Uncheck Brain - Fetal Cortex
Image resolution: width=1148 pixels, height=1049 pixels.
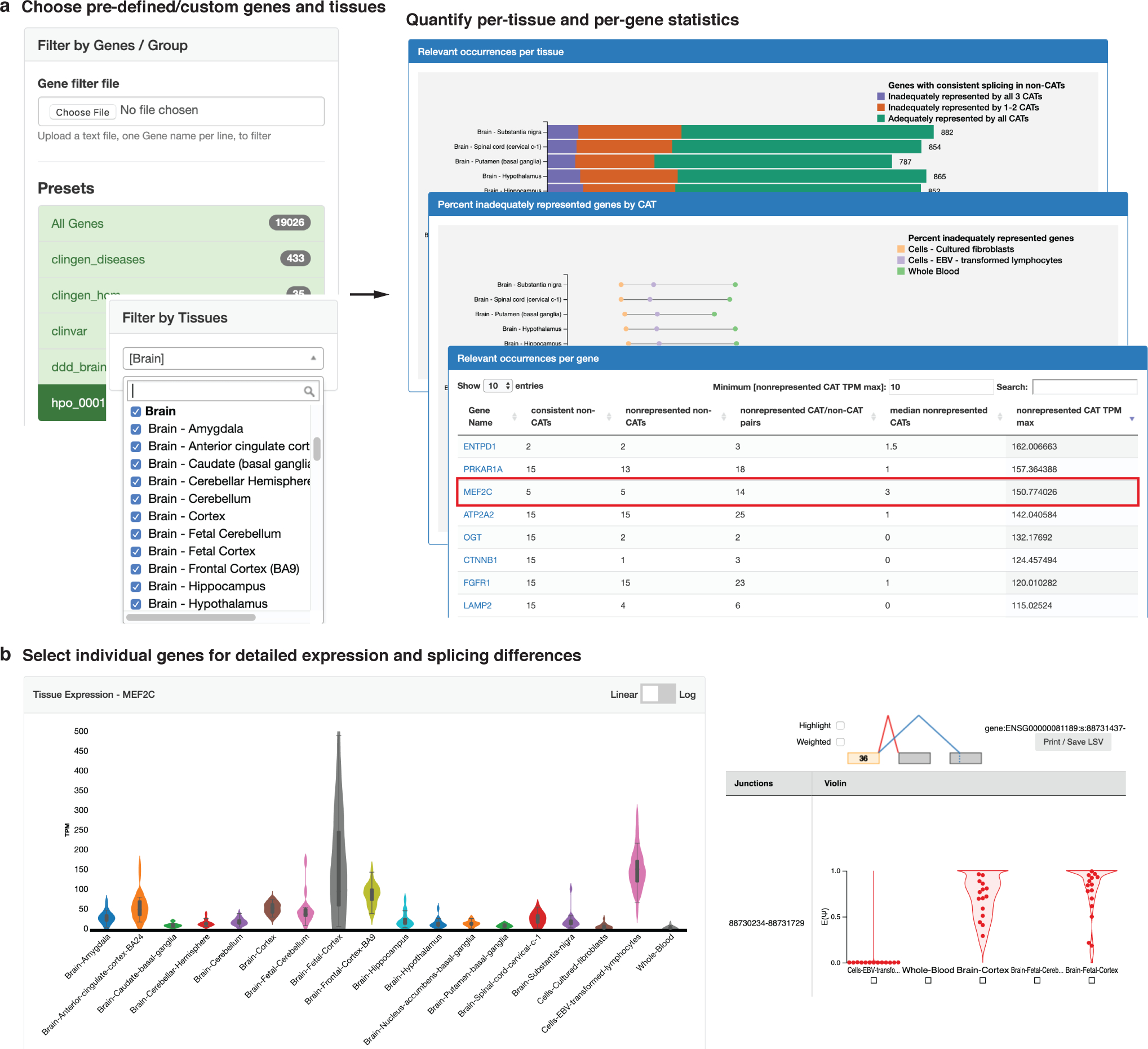click(135, 552)
